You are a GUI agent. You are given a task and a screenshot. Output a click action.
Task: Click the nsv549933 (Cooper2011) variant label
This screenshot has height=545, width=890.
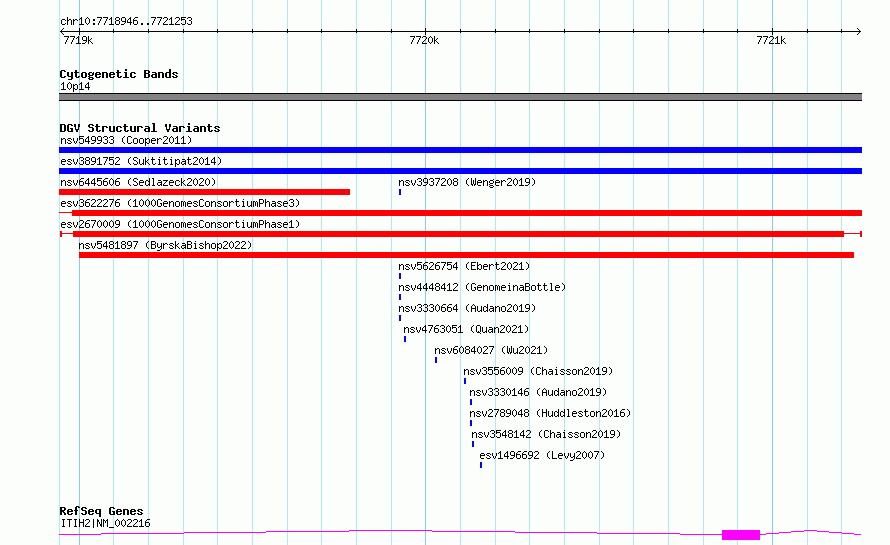(x=126, y=140)
